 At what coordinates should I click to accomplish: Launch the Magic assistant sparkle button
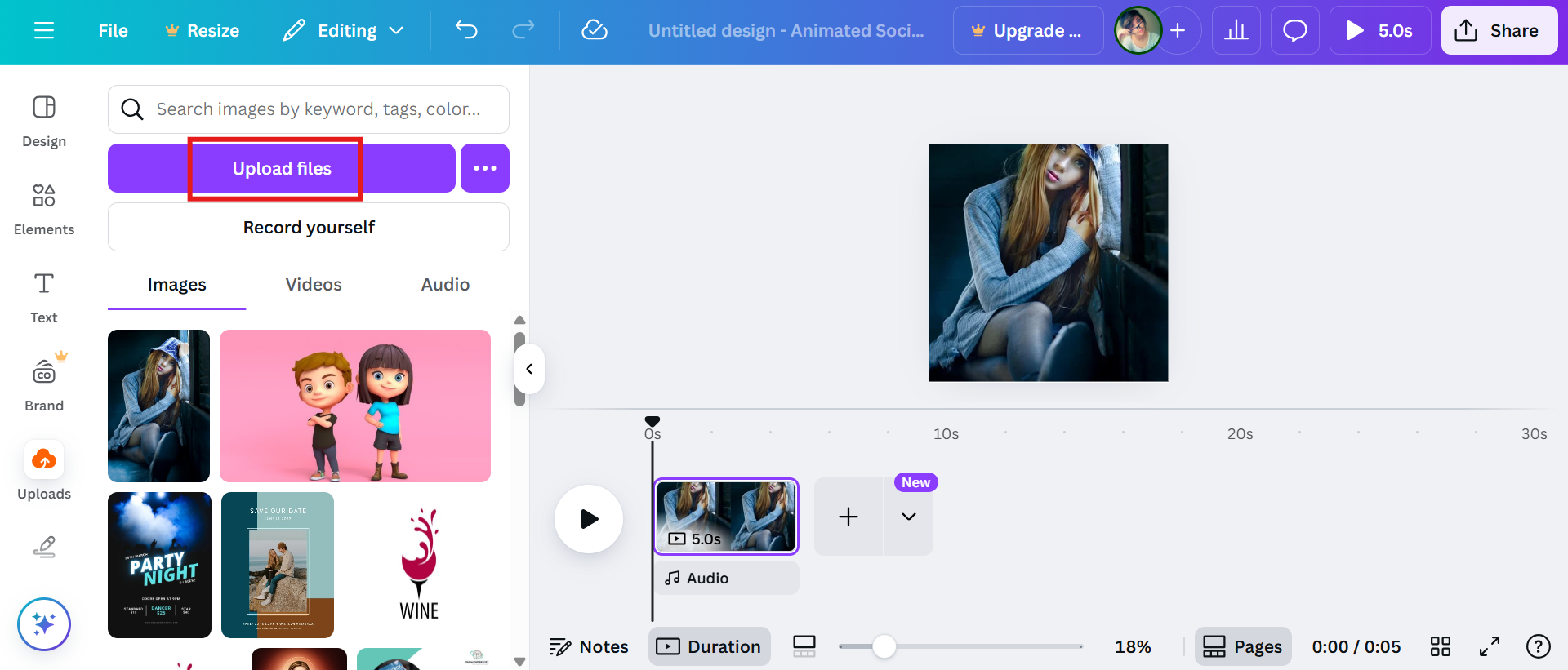44,624
